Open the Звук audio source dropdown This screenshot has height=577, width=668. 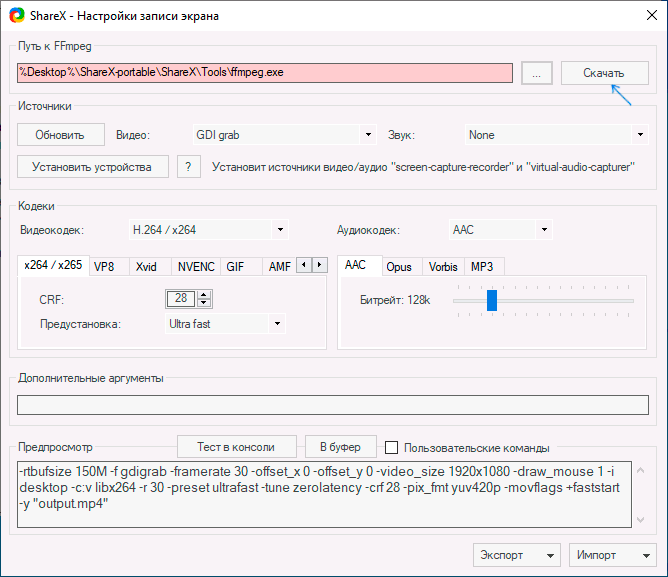[x=557, y=135]
